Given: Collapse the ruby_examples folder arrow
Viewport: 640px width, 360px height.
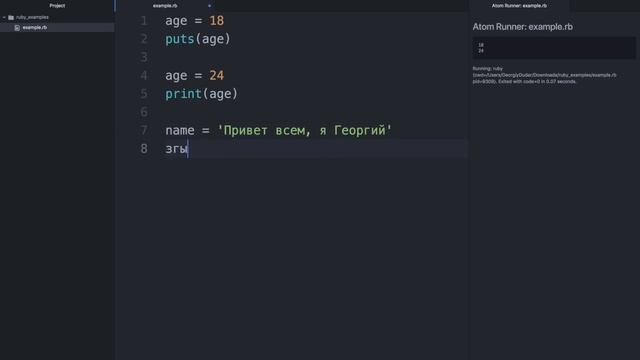Looking at the screenshot, I should 4,17.
